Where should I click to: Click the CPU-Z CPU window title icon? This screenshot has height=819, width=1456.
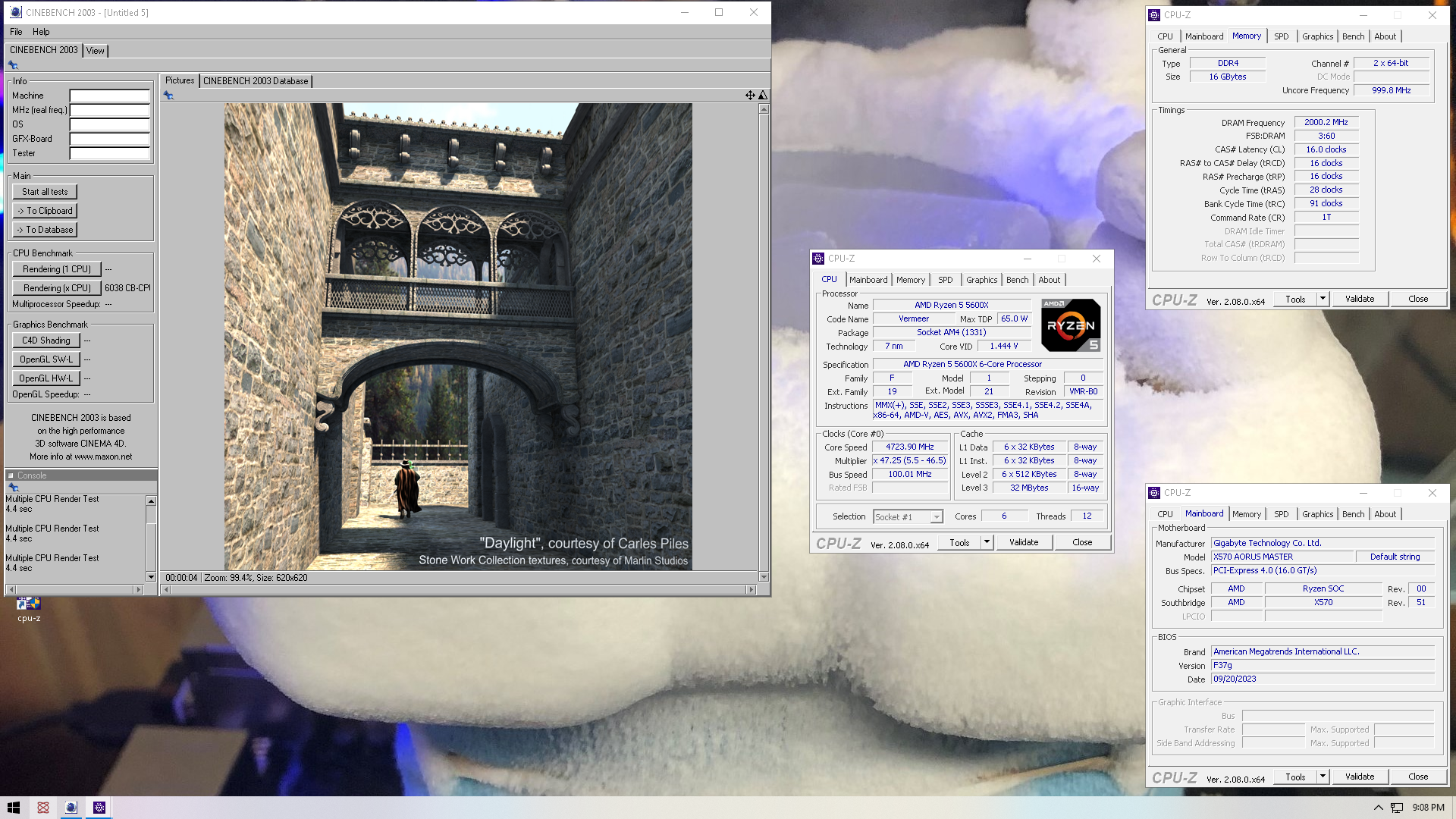coord(818,258)
